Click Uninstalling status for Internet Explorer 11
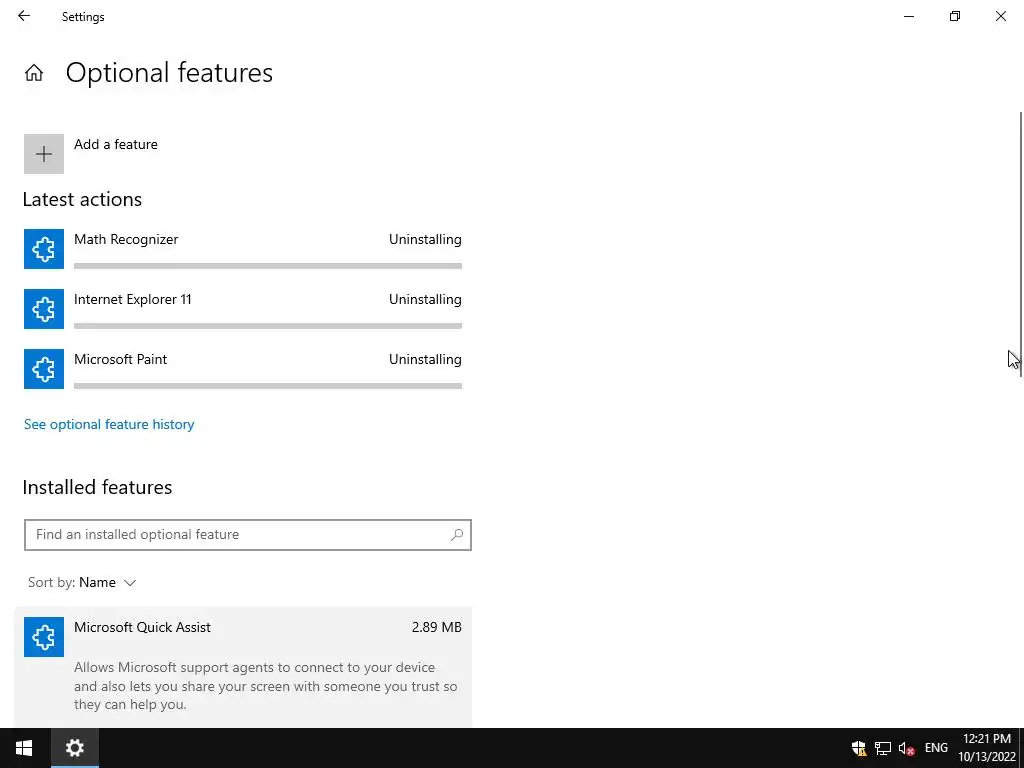 tap(425, 300)
